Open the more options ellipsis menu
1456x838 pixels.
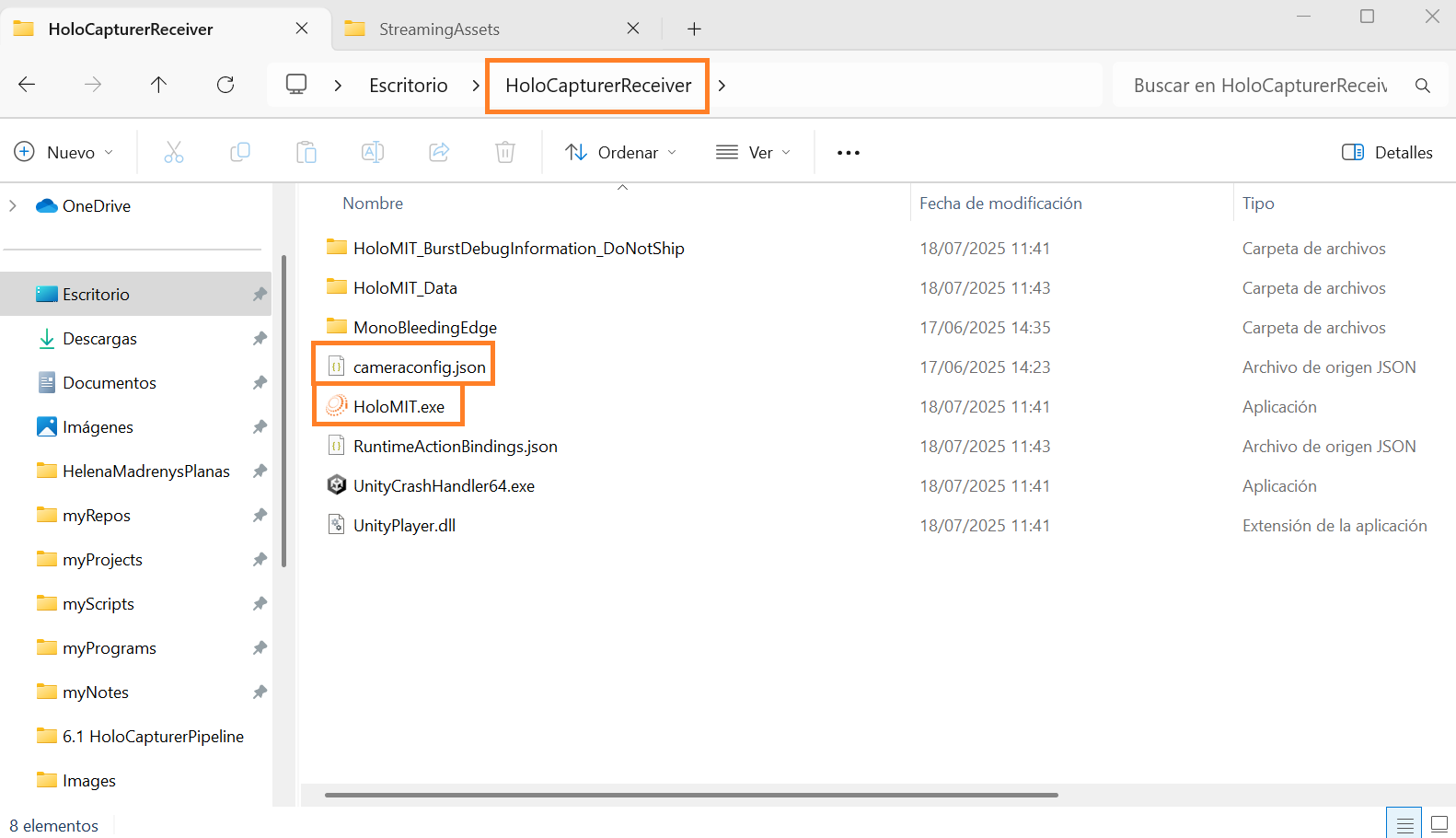tap(848, 152)
